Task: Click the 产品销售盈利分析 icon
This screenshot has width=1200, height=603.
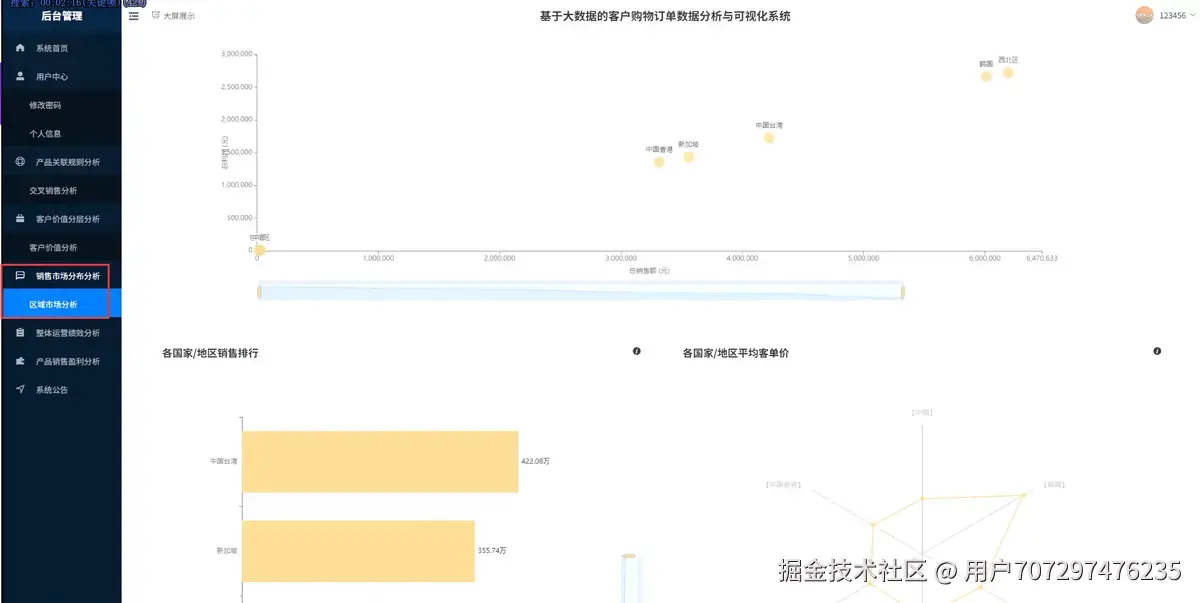Action: (20, 361)
